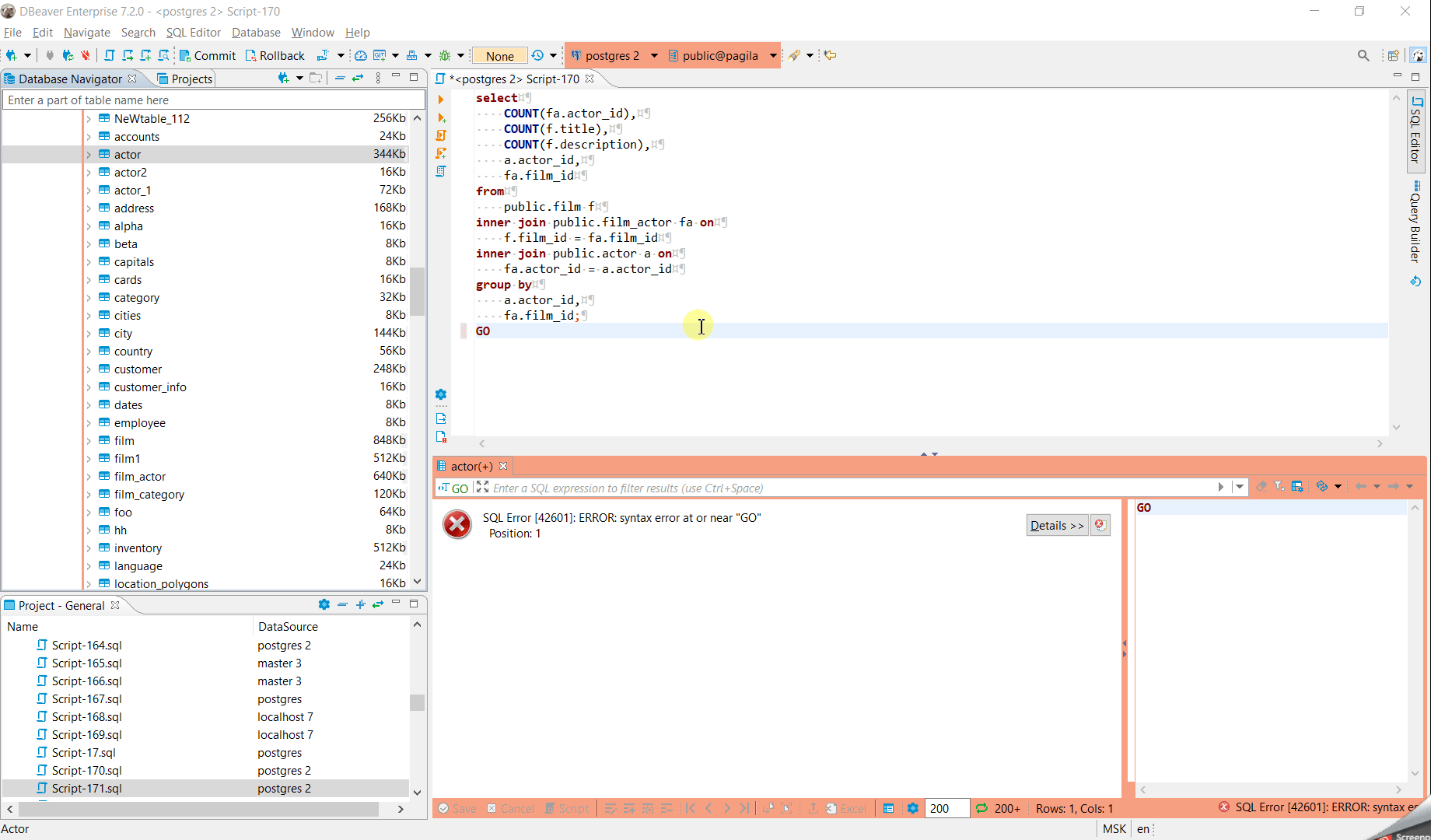
Task: Export the result set to Excel
Action: [847, 809]
